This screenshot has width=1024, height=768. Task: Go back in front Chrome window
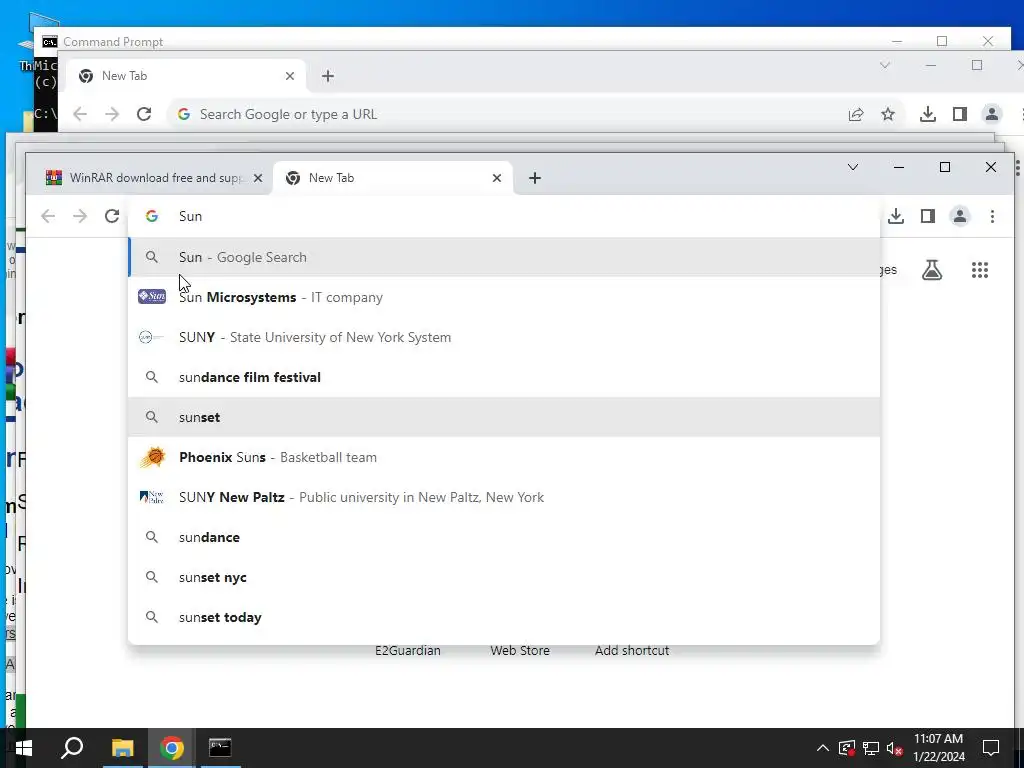48,216
